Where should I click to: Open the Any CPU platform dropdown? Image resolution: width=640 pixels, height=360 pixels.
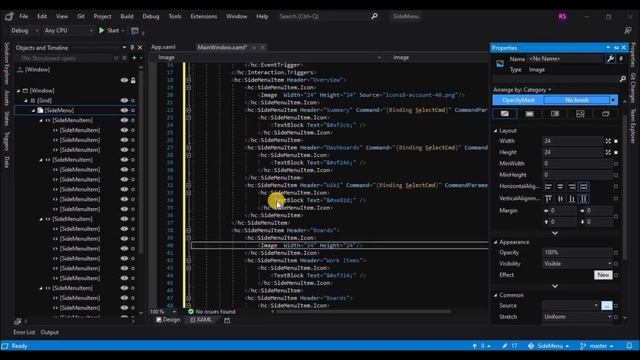(68, 31)
